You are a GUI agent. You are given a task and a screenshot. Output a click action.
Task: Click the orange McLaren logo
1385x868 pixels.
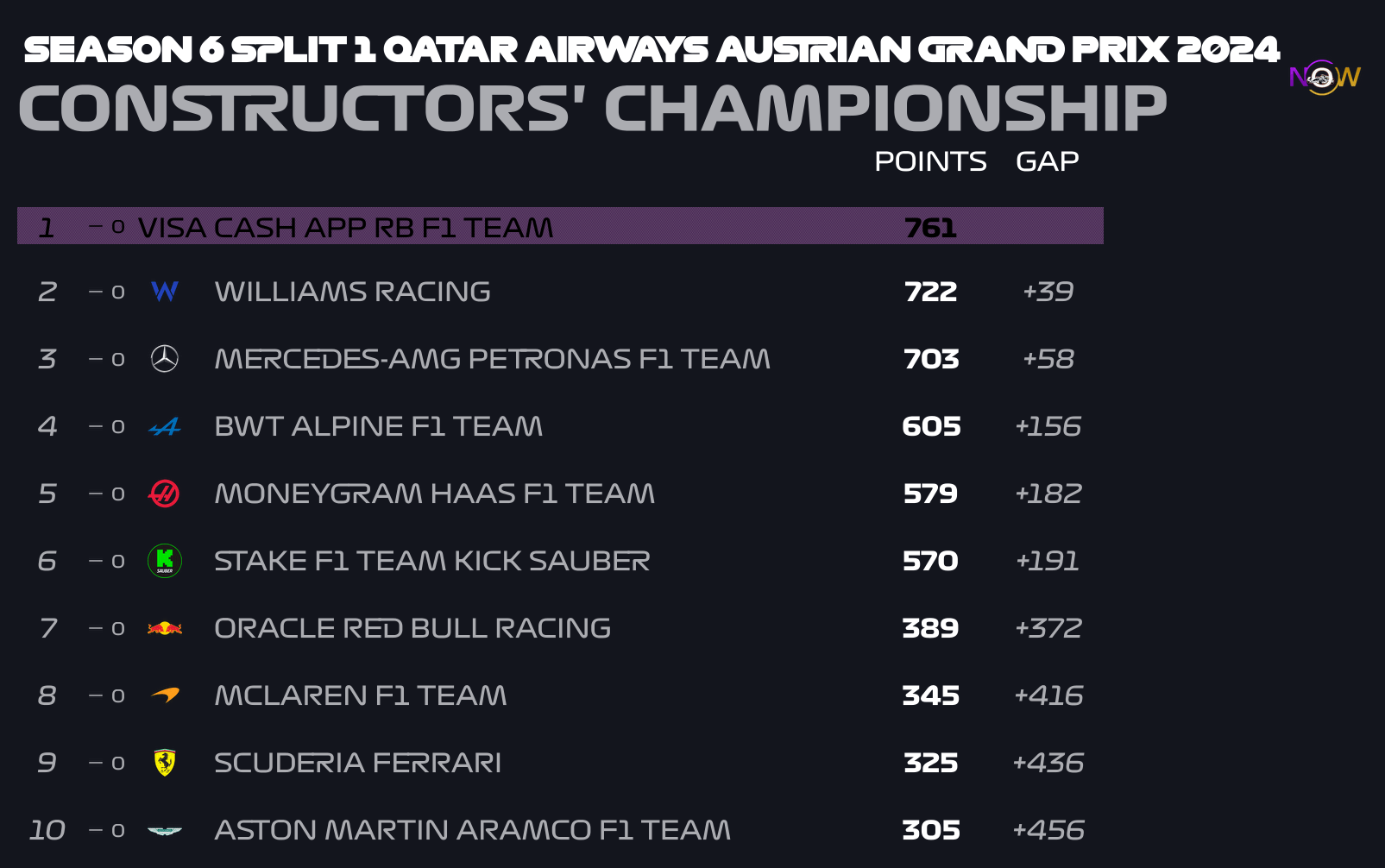(165, 695)
